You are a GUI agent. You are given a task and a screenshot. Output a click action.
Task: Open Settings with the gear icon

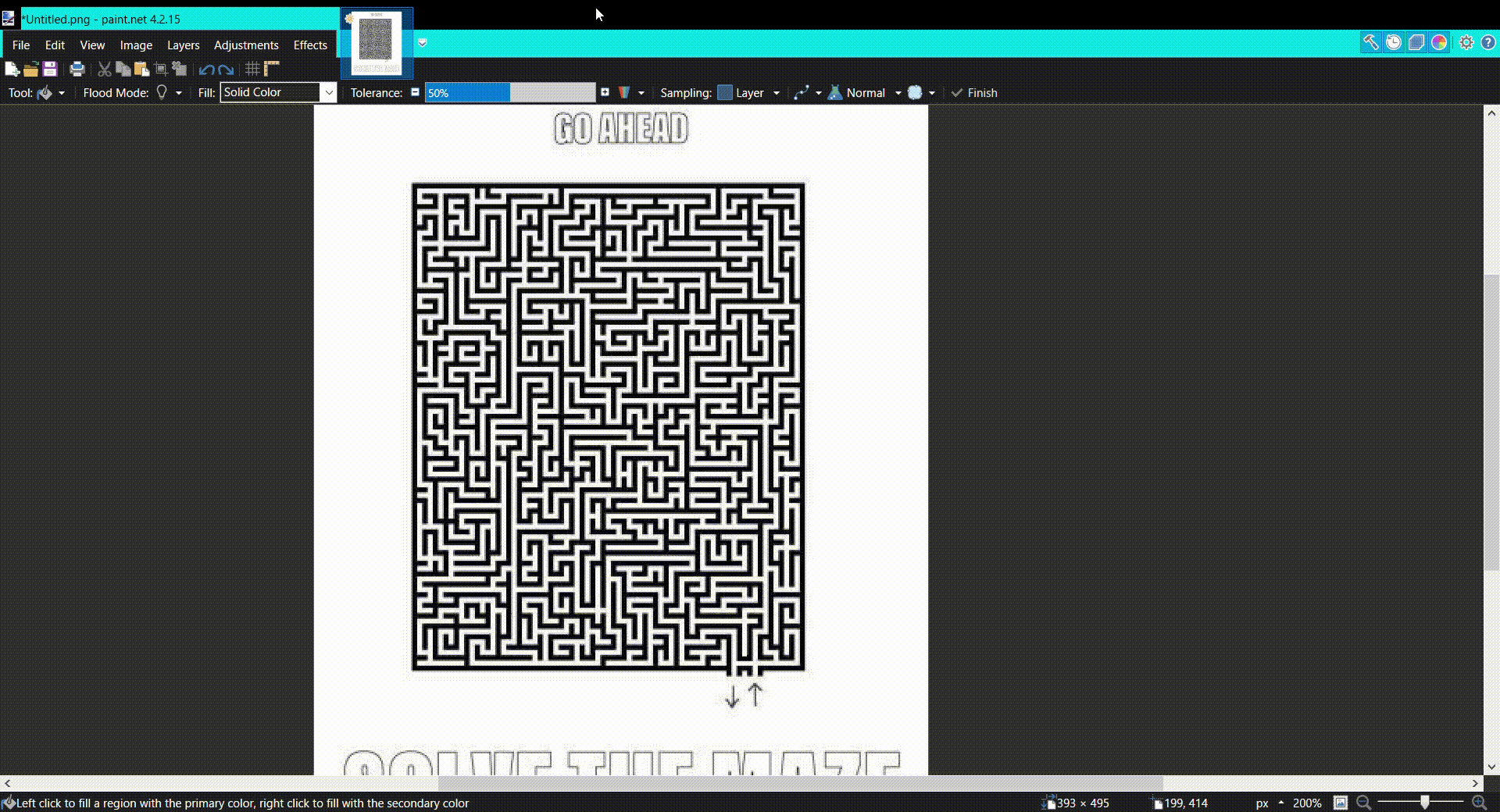[1466, 42]
